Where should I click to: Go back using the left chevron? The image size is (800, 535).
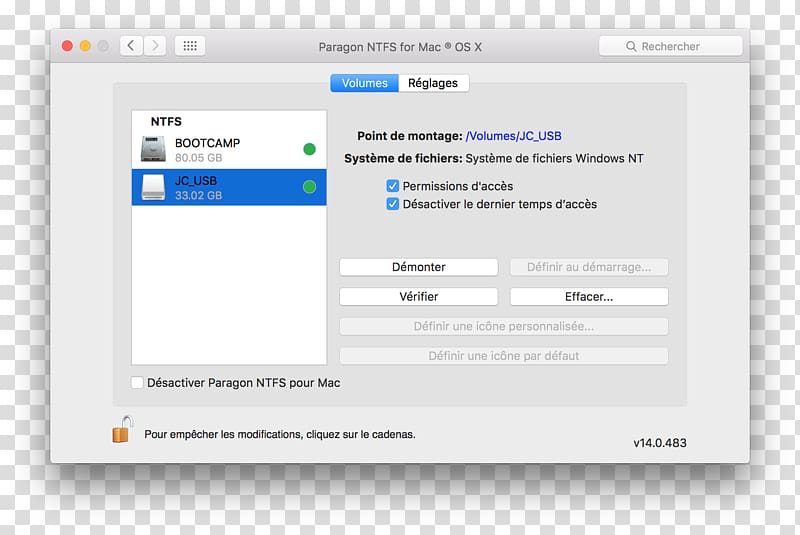tap(132, 46)
